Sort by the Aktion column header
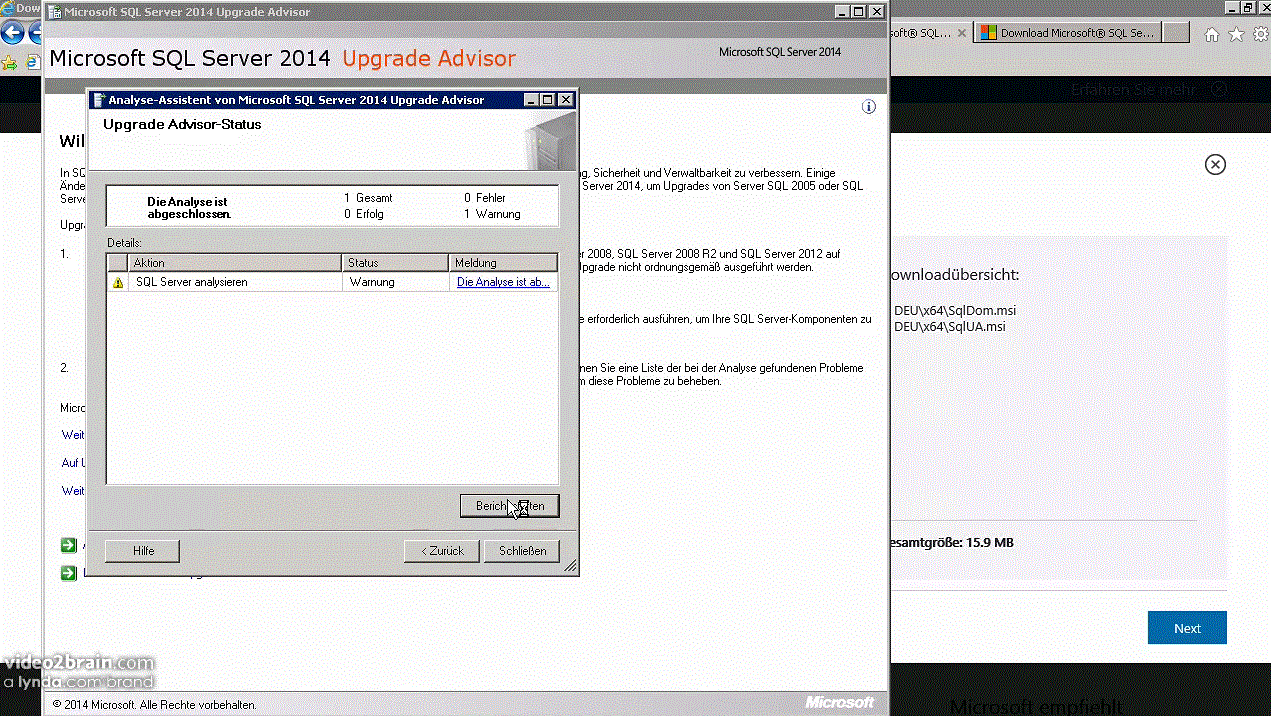1271x716 pixels. (x=235, y=263)
